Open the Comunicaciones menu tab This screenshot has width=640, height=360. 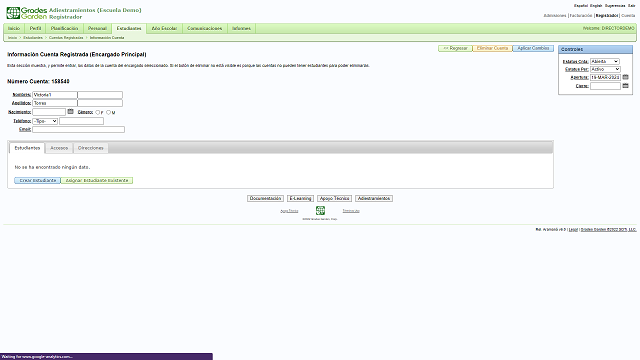click(204, 29)
